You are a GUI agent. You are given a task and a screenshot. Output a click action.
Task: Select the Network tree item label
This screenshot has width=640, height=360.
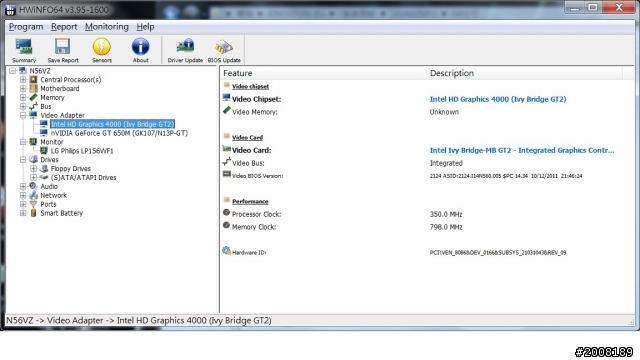tap(53, 196)
